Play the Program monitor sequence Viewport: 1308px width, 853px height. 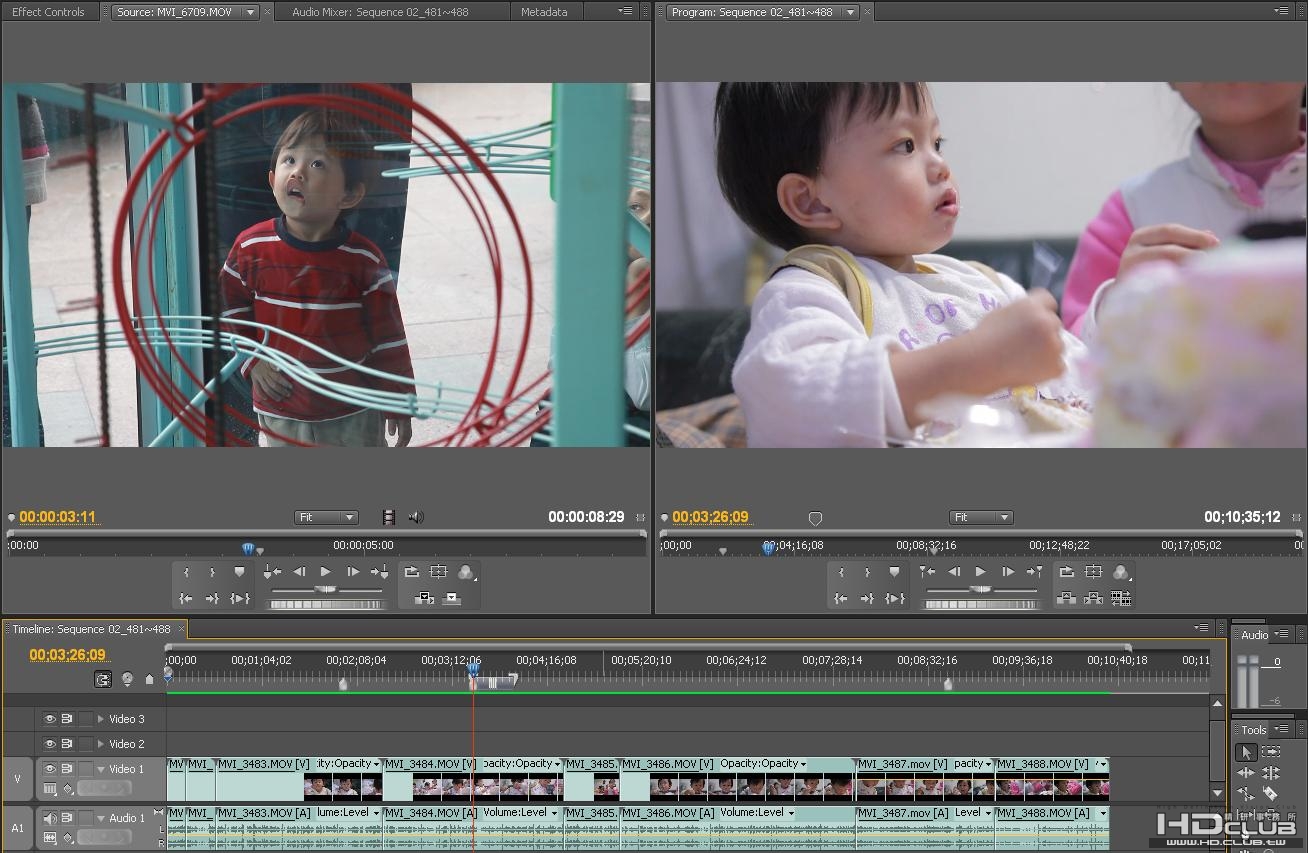pos(980,572)
